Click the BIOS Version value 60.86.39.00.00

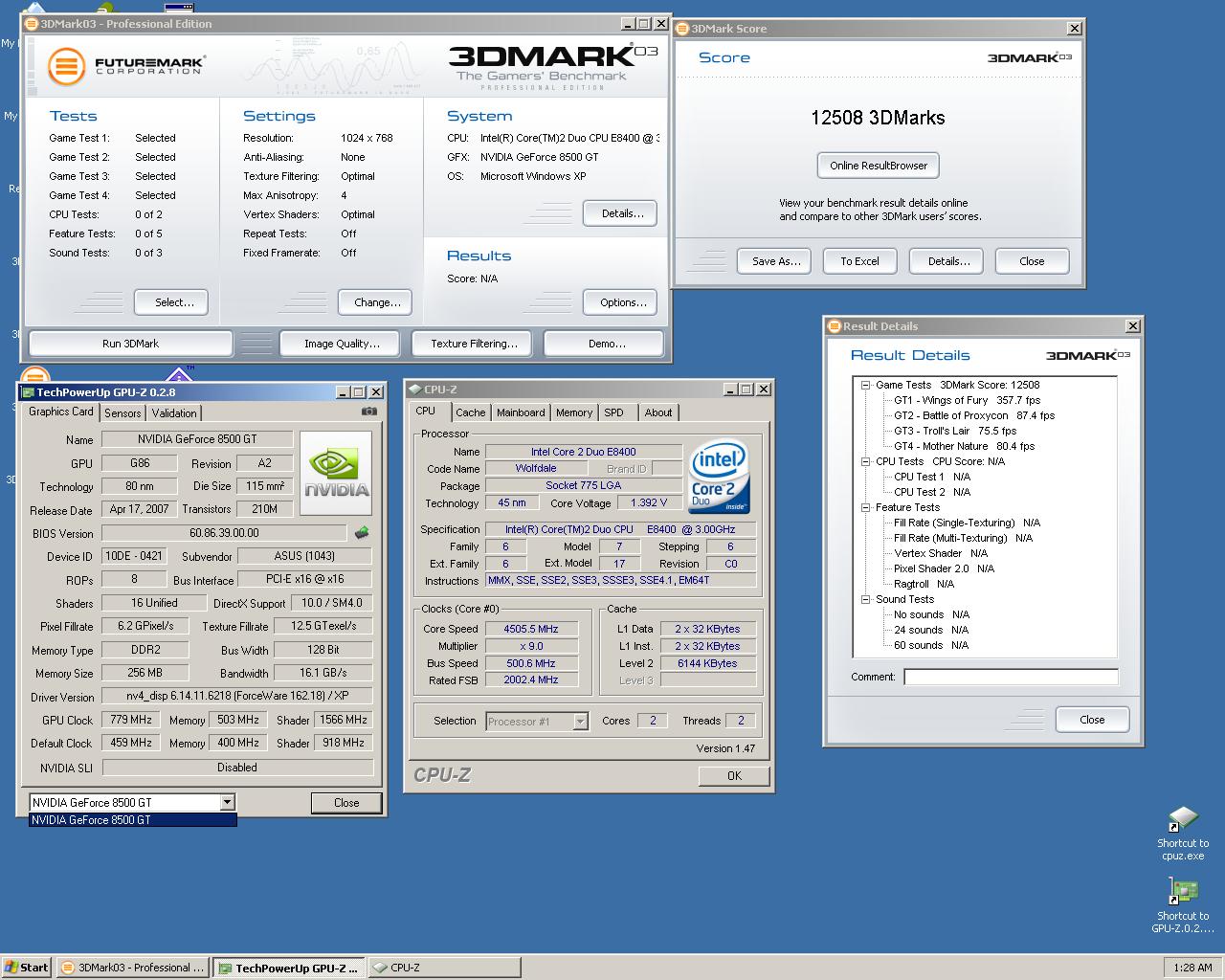224,533
